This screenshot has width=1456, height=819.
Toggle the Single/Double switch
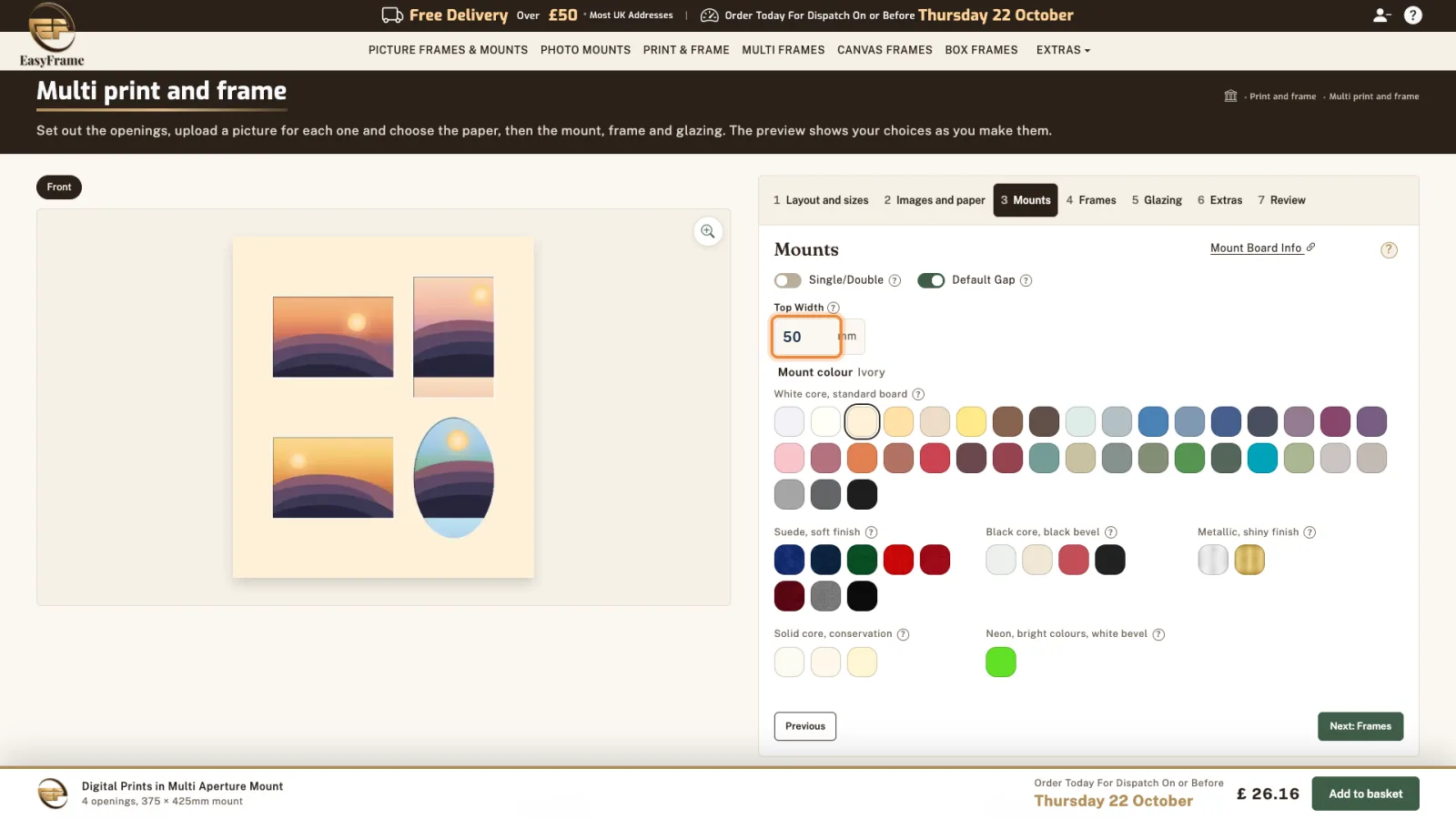(788, 280)
